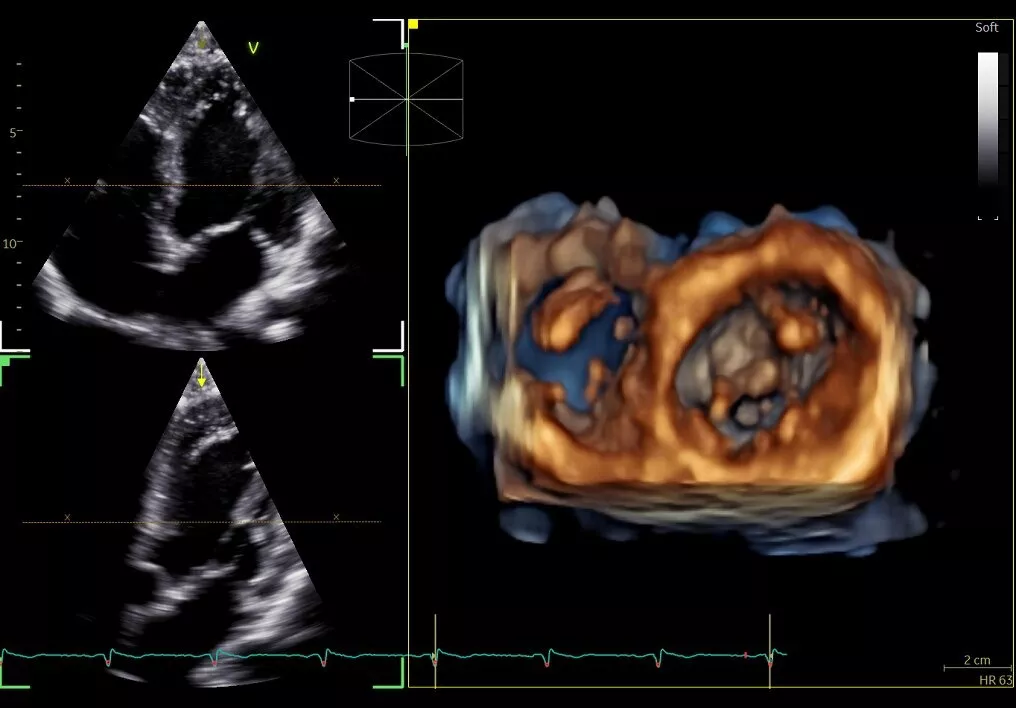Click the yellow arrow on lower 2D sector
This screenshot has width=1016, height=708.
click(202, 375)
